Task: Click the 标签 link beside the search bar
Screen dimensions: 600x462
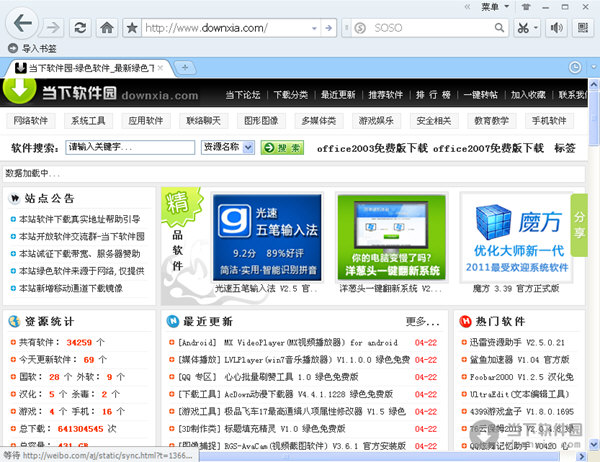Action: pyautogui.click(x=565, y=148)
